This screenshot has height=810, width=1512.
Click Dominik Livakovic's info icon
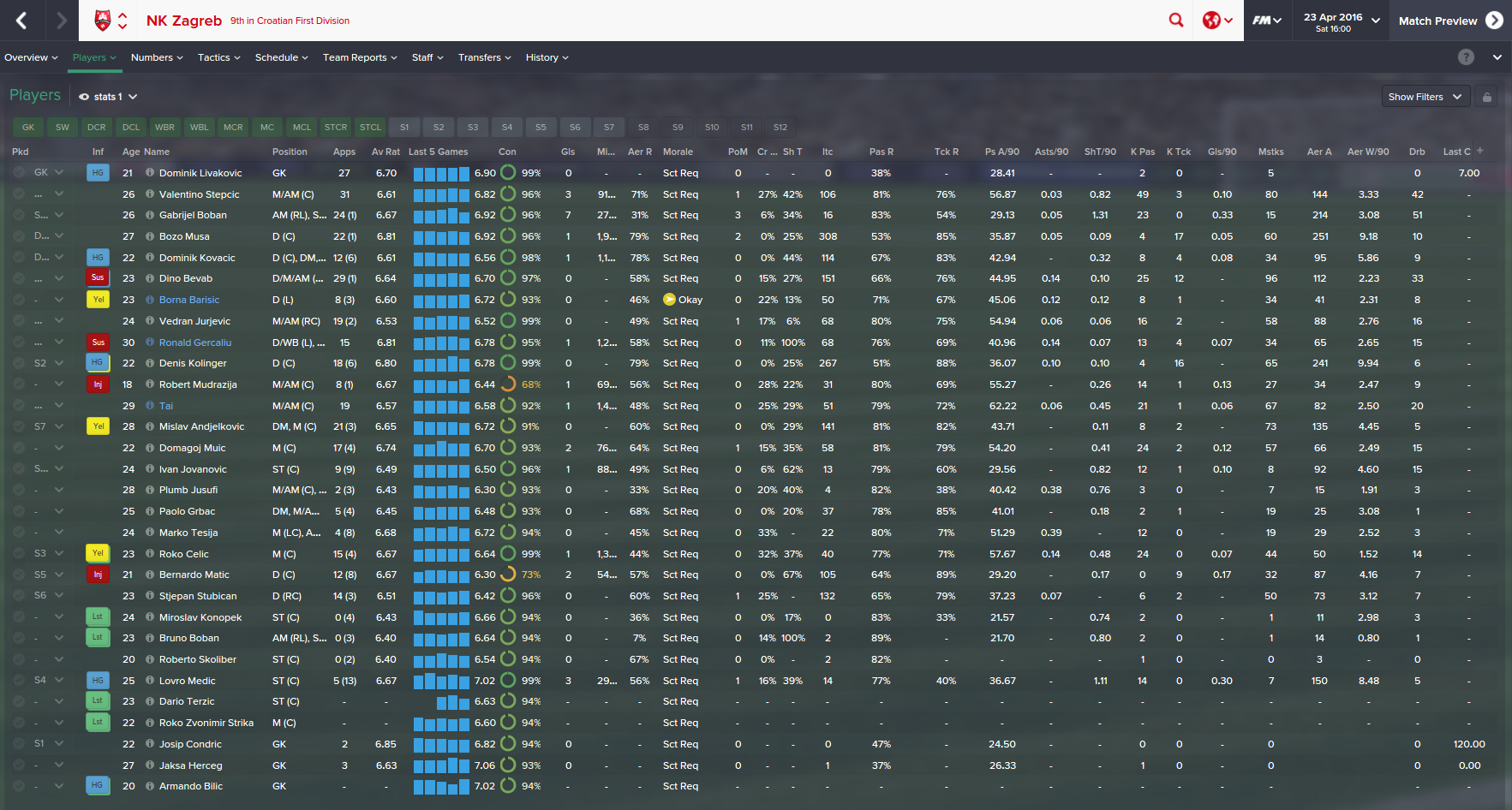click(150, 172)
